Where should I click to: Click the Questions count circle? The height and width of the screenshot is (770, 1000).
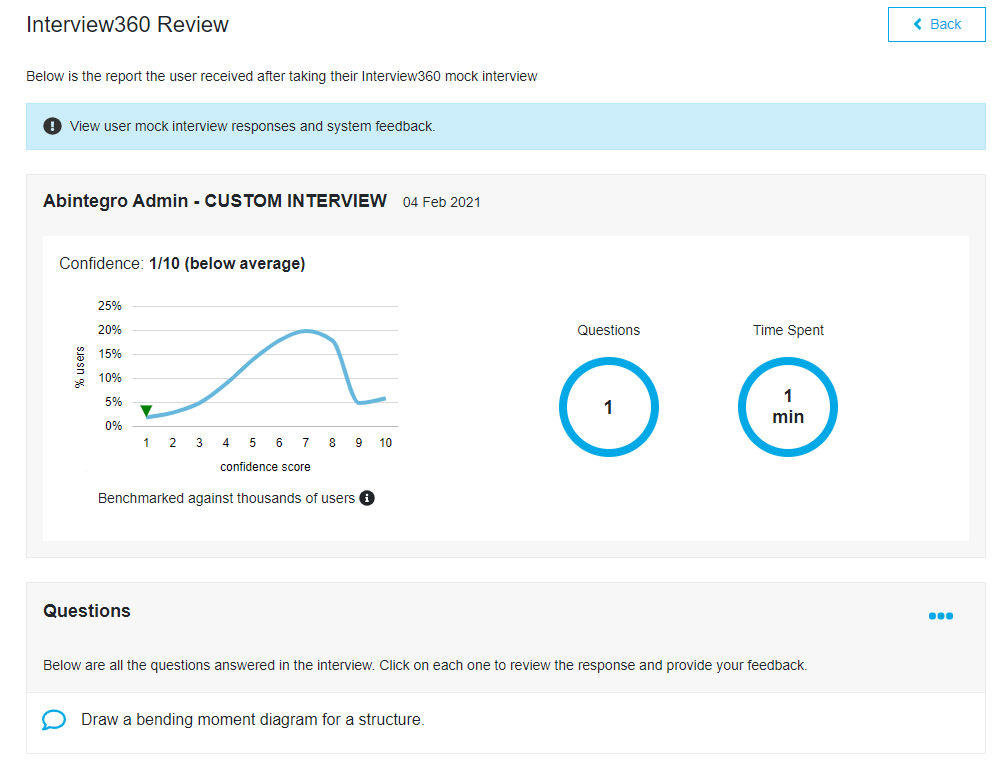[608, 407]
